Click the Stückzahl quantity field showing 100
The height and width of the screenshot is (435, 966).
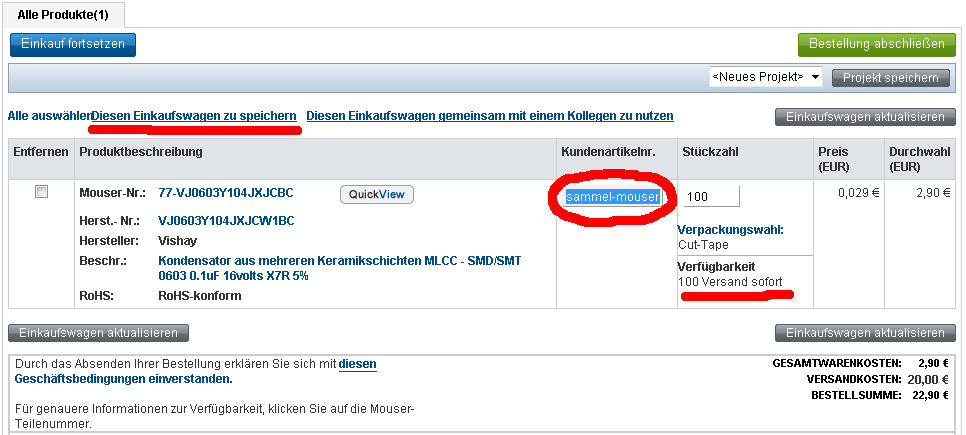(711, 197)
